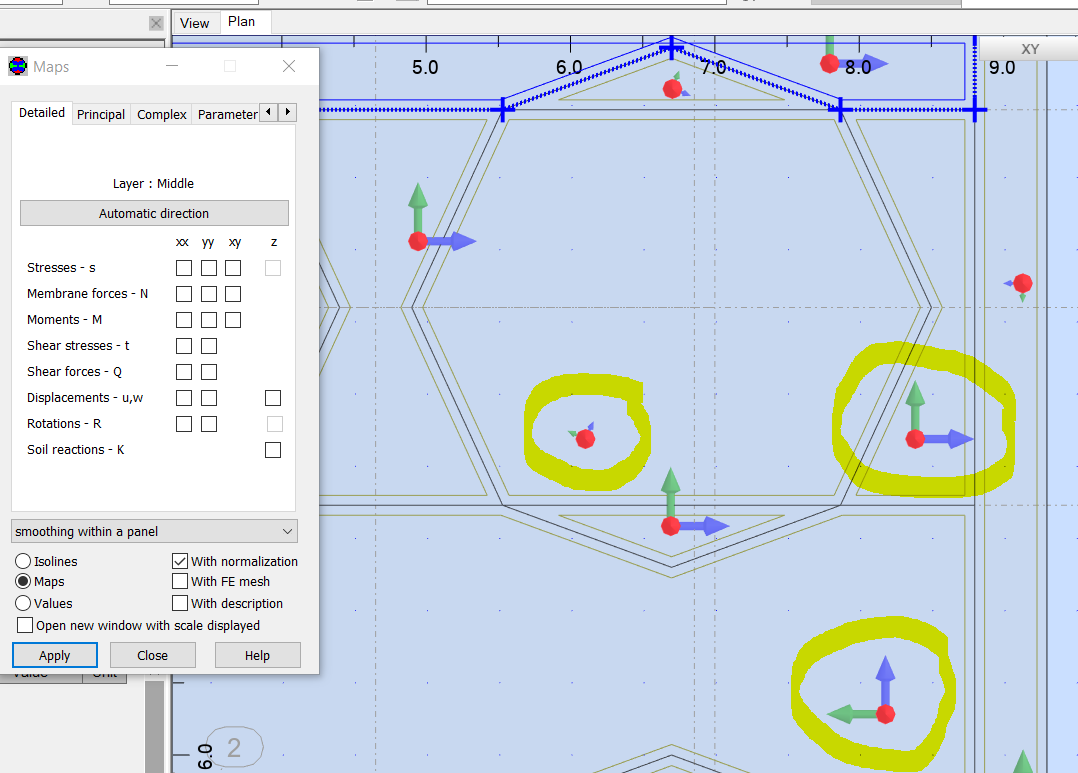
Task: Enable the xx checkbox for Moments - M
Action: pos(184,319)
